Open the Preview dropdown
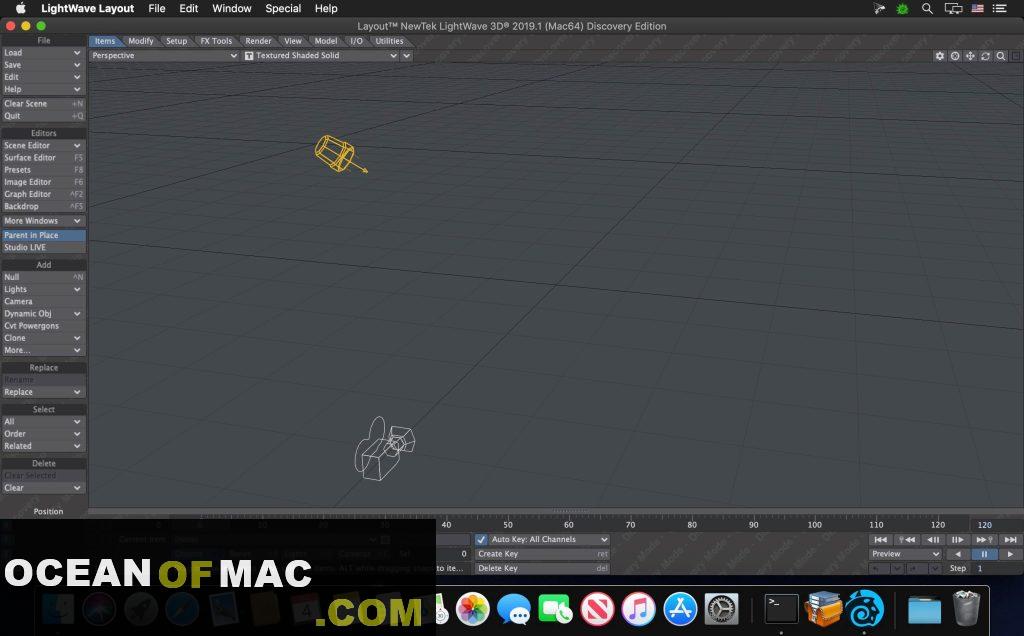Screen dimensions: 1024x636 pos(905,554)
